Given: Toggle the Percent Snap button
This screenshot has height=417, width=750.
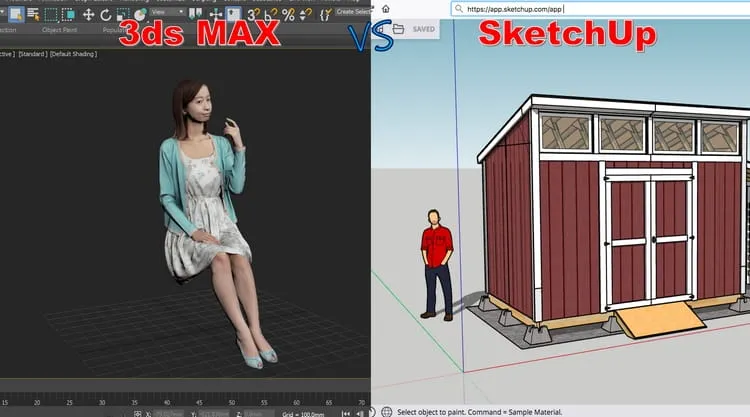Looking at the screenshot, I should click(288, 15).
